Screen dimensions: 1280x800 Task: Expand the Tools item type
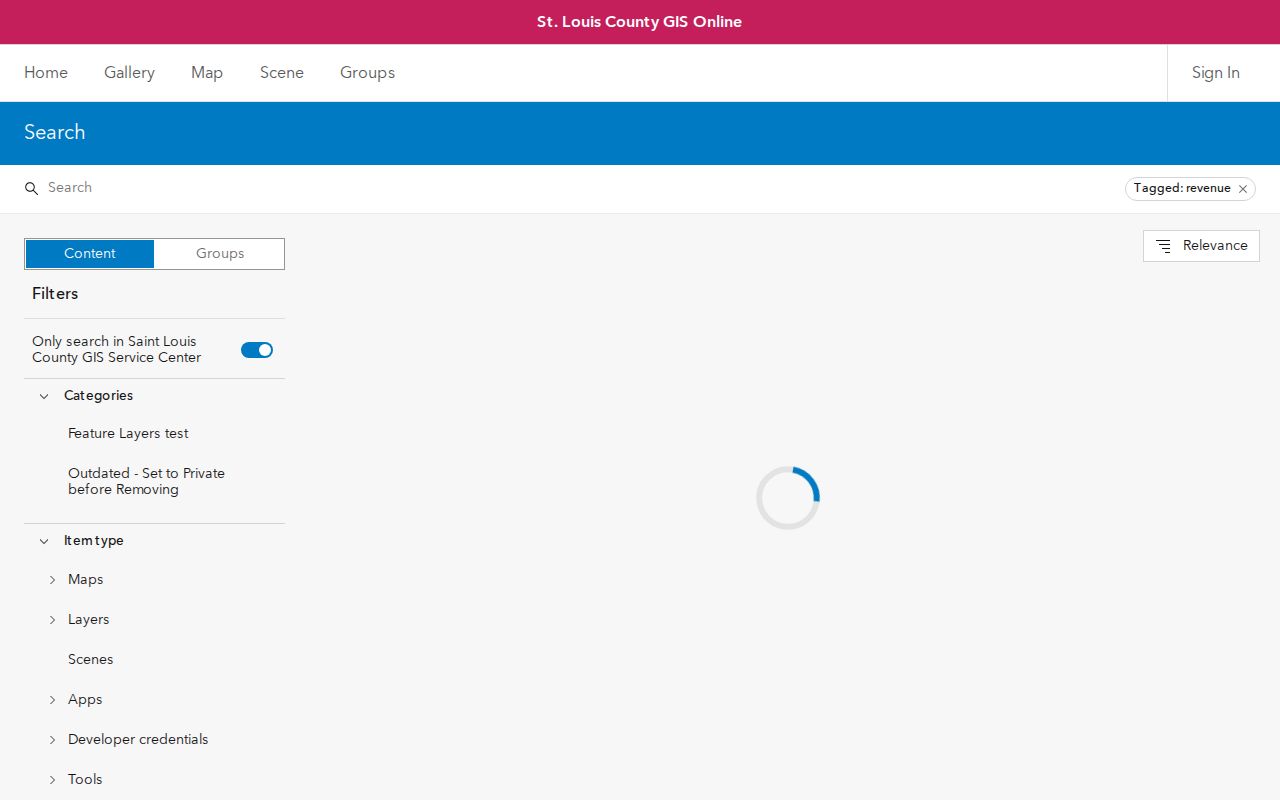(x=53, y=780)
